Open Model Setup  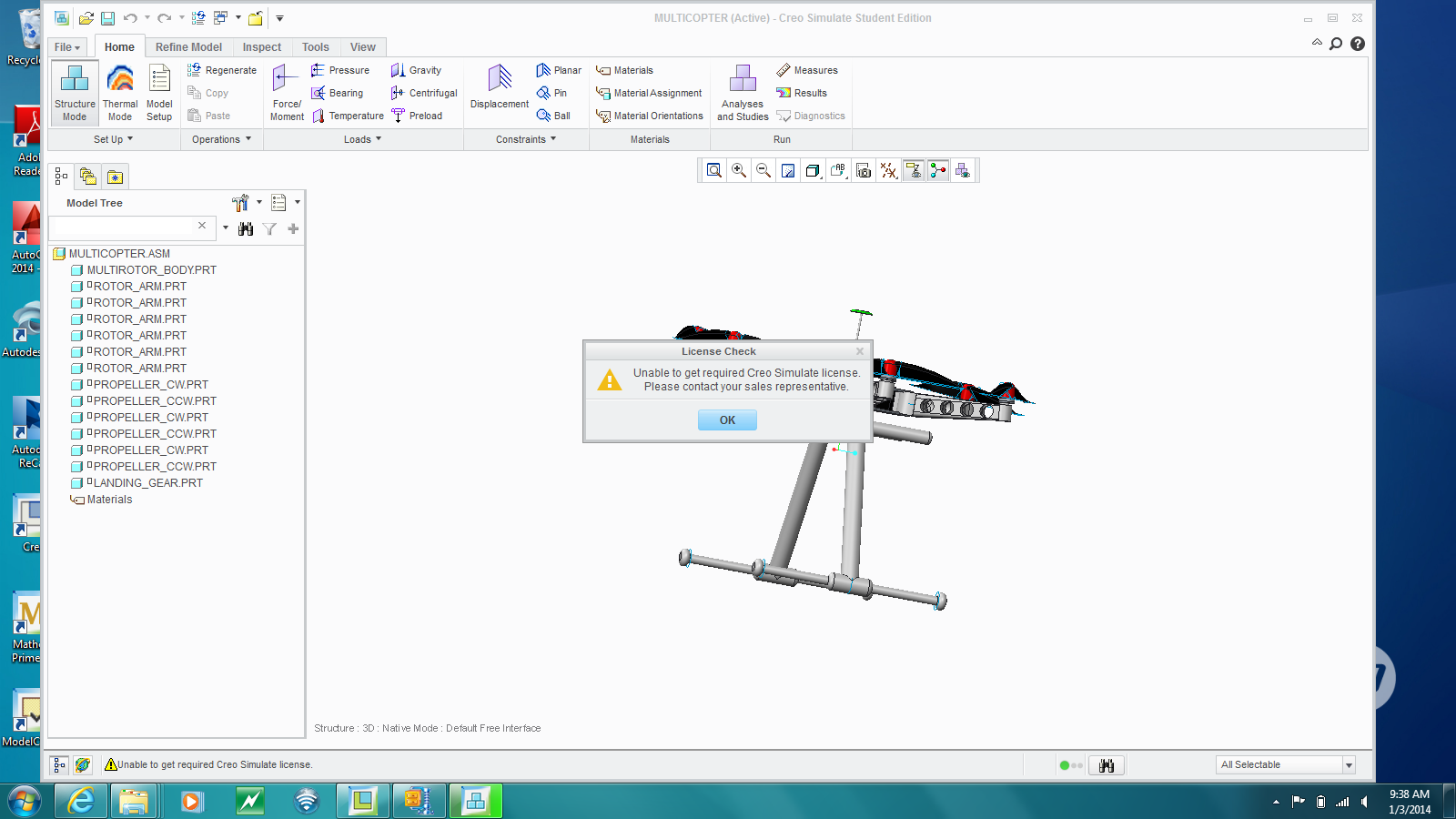click(x=159, y=93)
